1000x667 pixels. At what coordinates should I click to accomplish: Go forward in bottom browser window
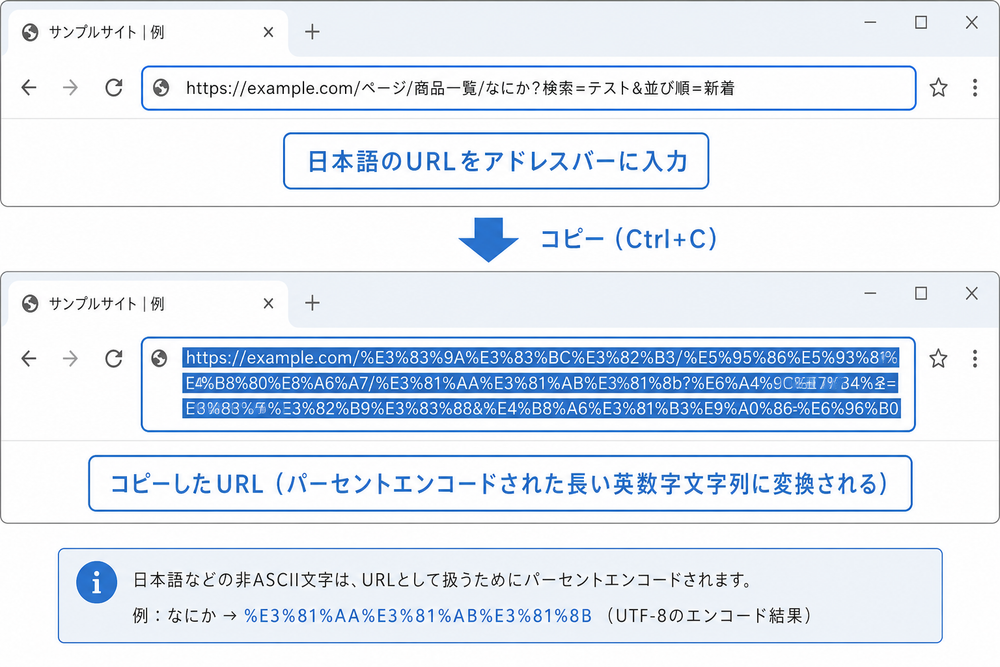70,358
